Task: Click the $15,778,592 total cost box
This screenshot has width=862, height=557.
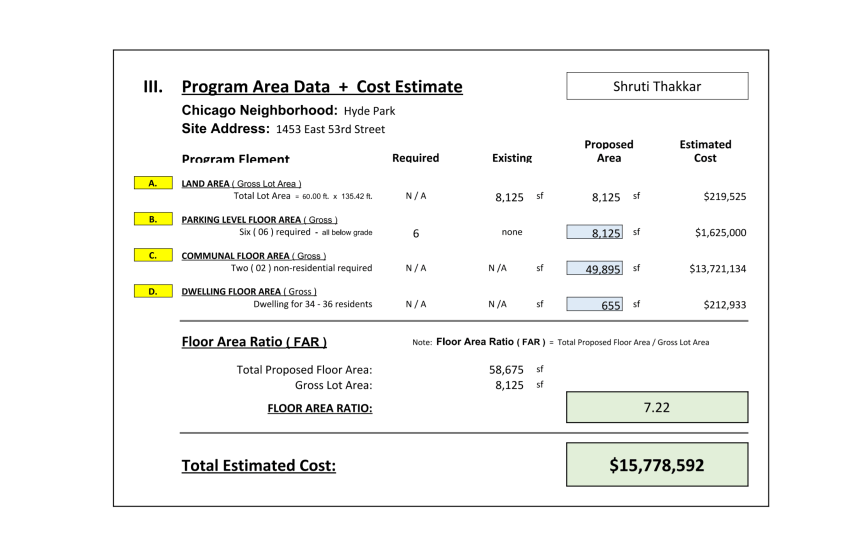Action: point(656,465)
